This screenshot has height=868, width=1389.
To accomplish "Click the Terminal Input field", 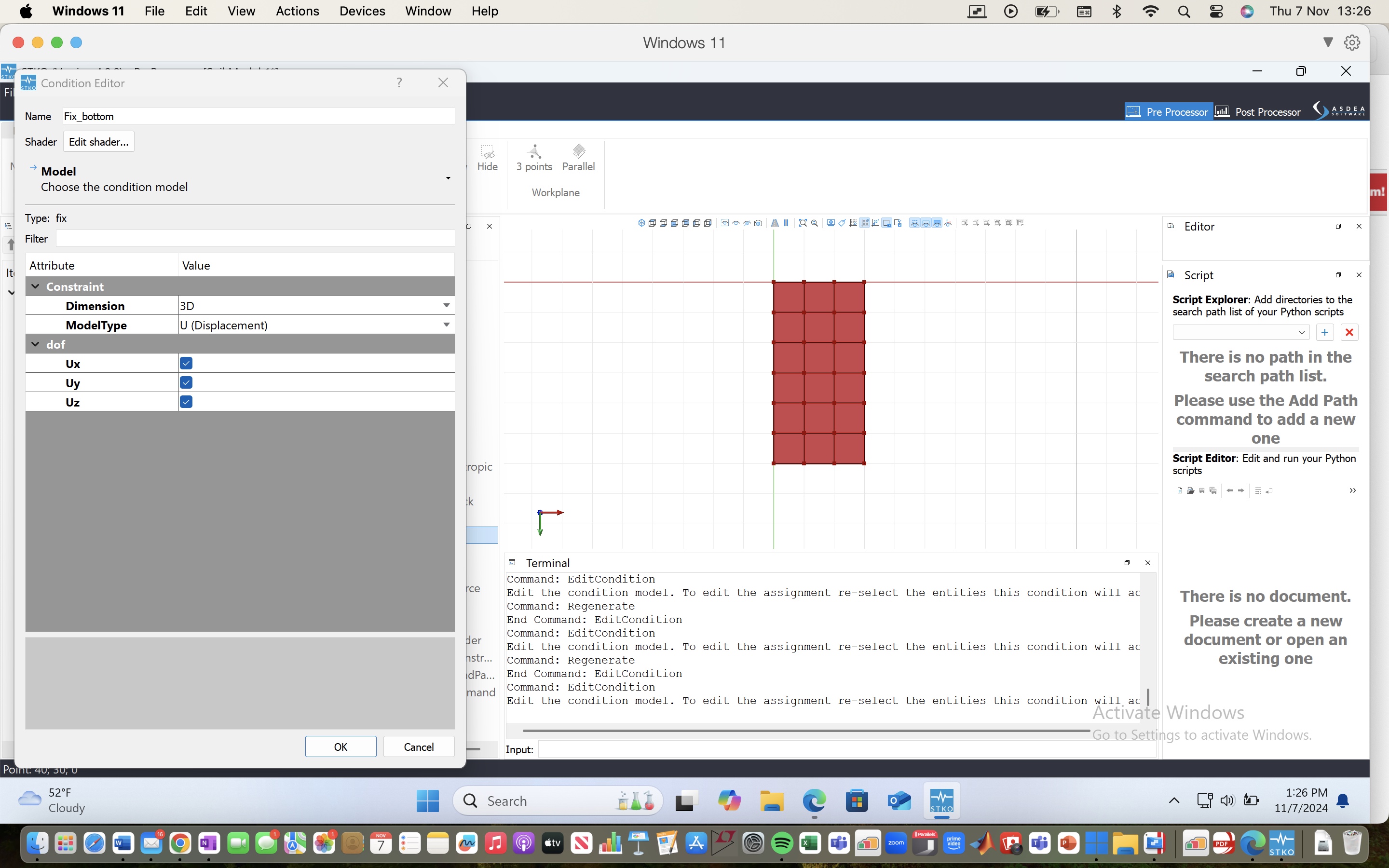I will pos(846,749).
